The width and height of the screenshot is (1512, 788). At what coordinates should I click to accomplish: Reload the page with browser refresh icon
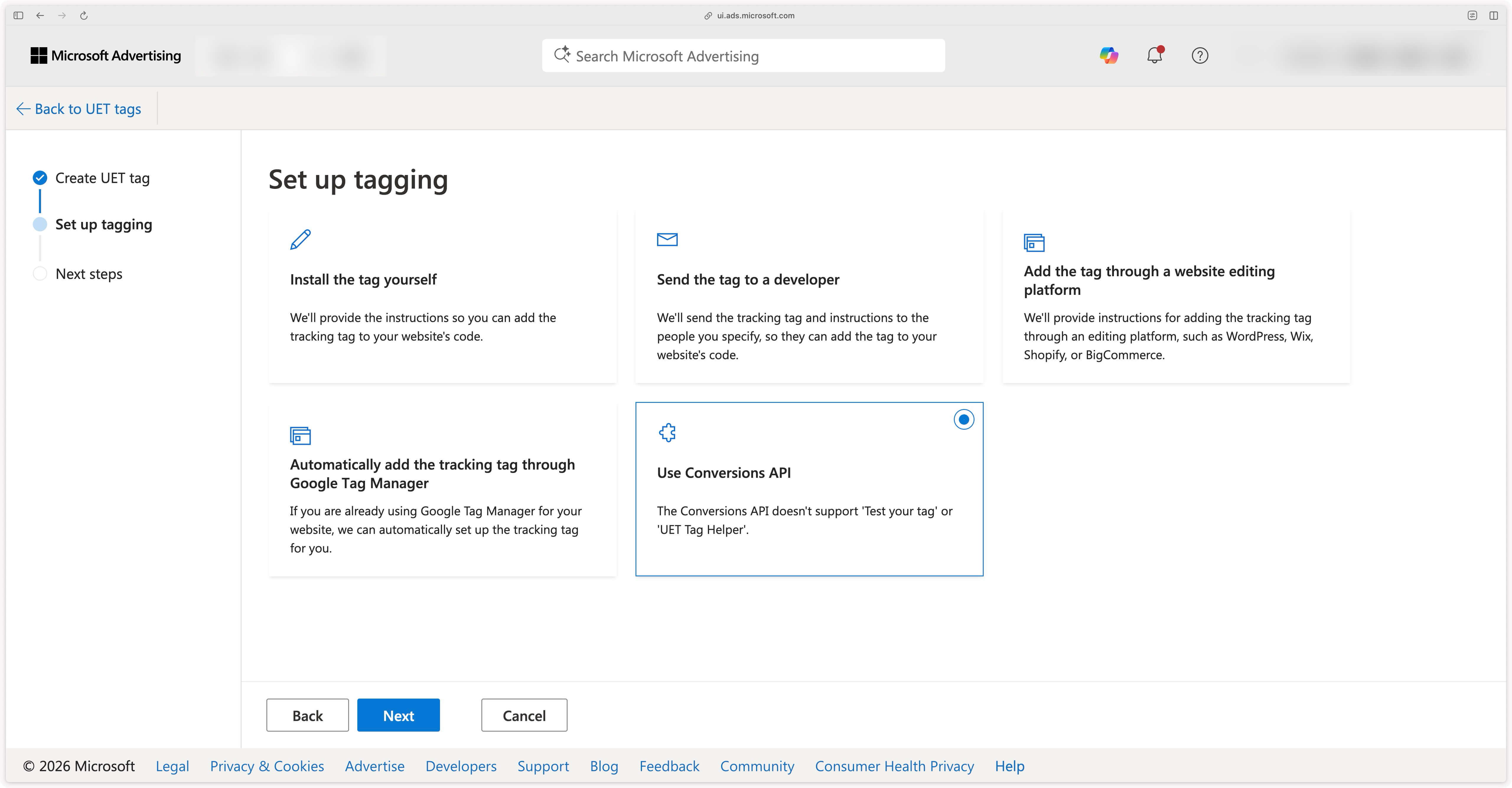pyautogui.click(x=84, y=16)
